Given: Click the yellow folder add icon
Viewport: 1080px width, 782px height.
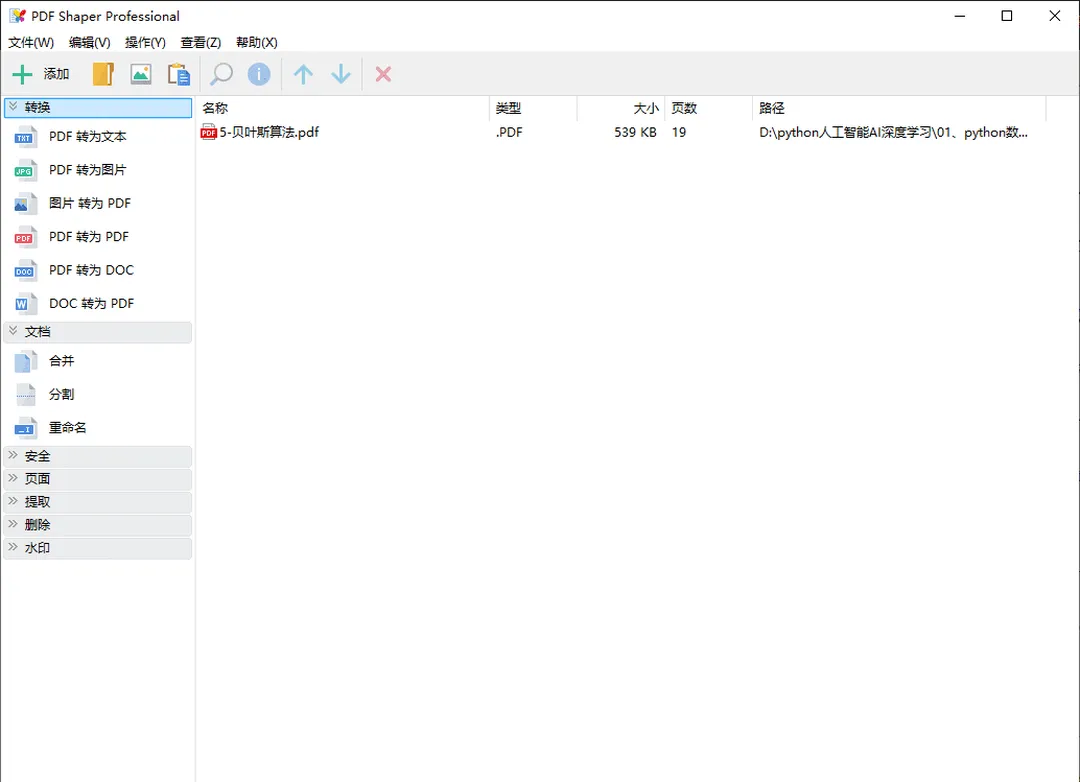Looking at the screenshot, I should [103, 74].
